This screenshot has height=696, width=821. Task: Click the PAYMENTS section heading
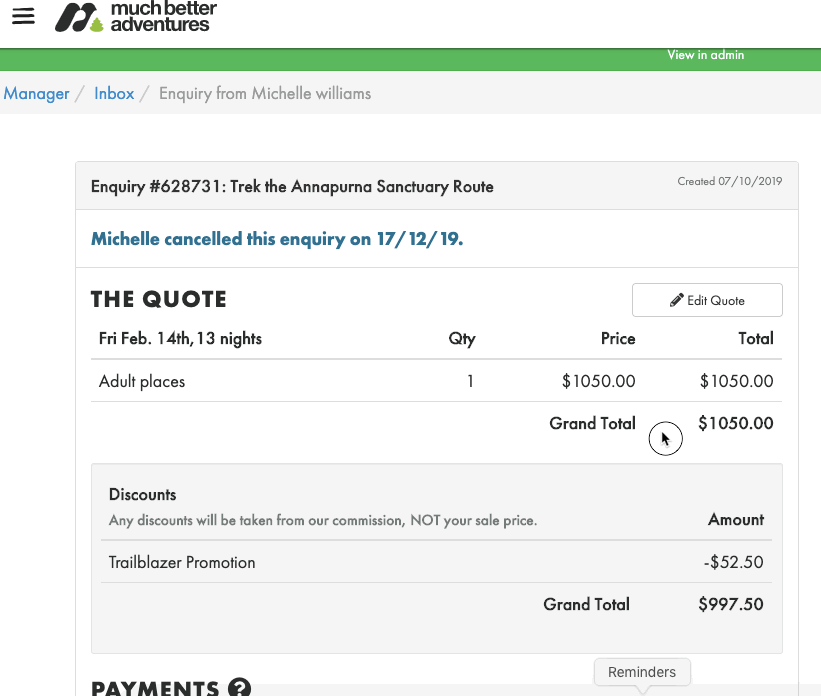[155, 688]
